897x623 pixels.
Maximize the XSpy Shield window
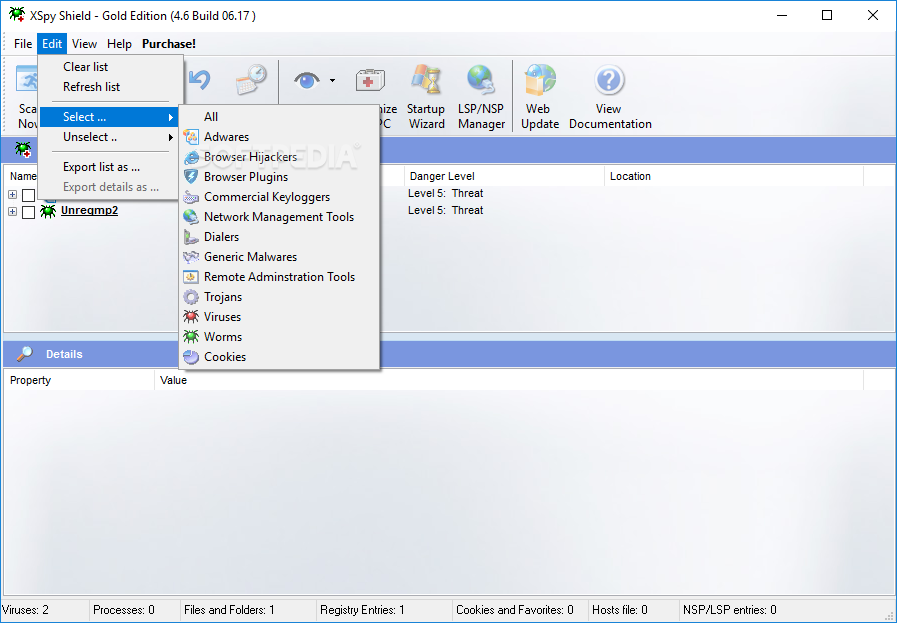[827, 15]
